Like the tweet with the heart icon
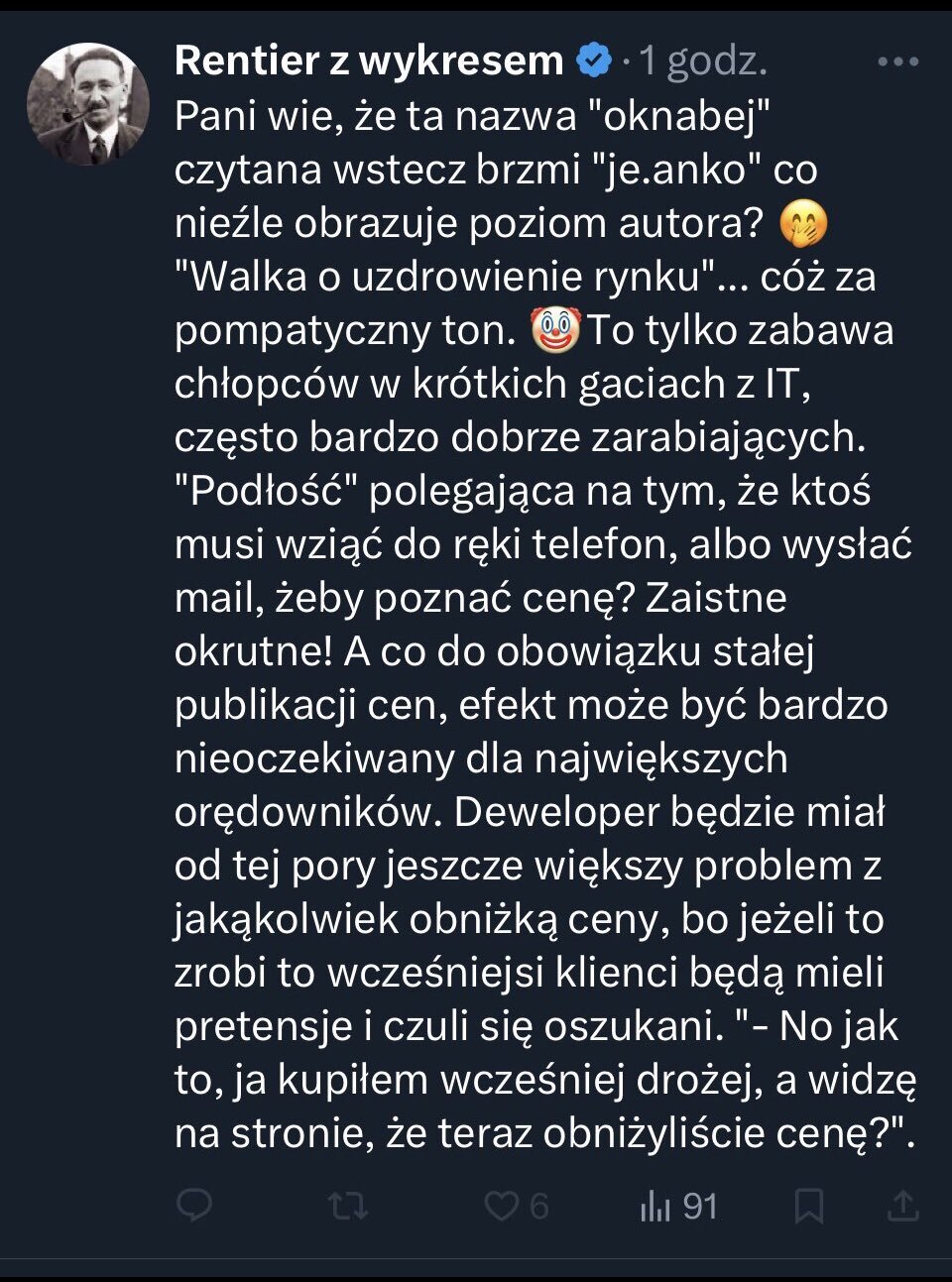Viewport: 952px width, 1282px height. tap(501, 1206)
